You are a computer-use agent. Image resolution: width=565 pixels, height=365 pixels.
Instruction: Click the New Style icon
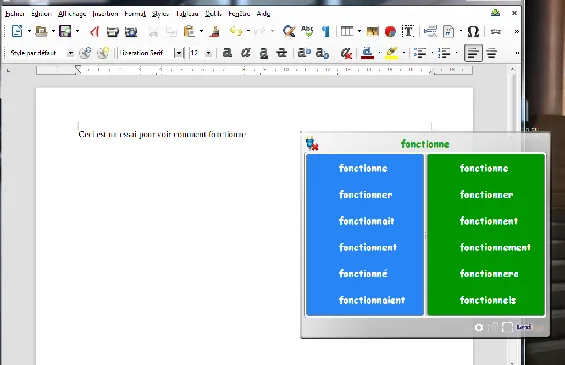pos(103,53)
